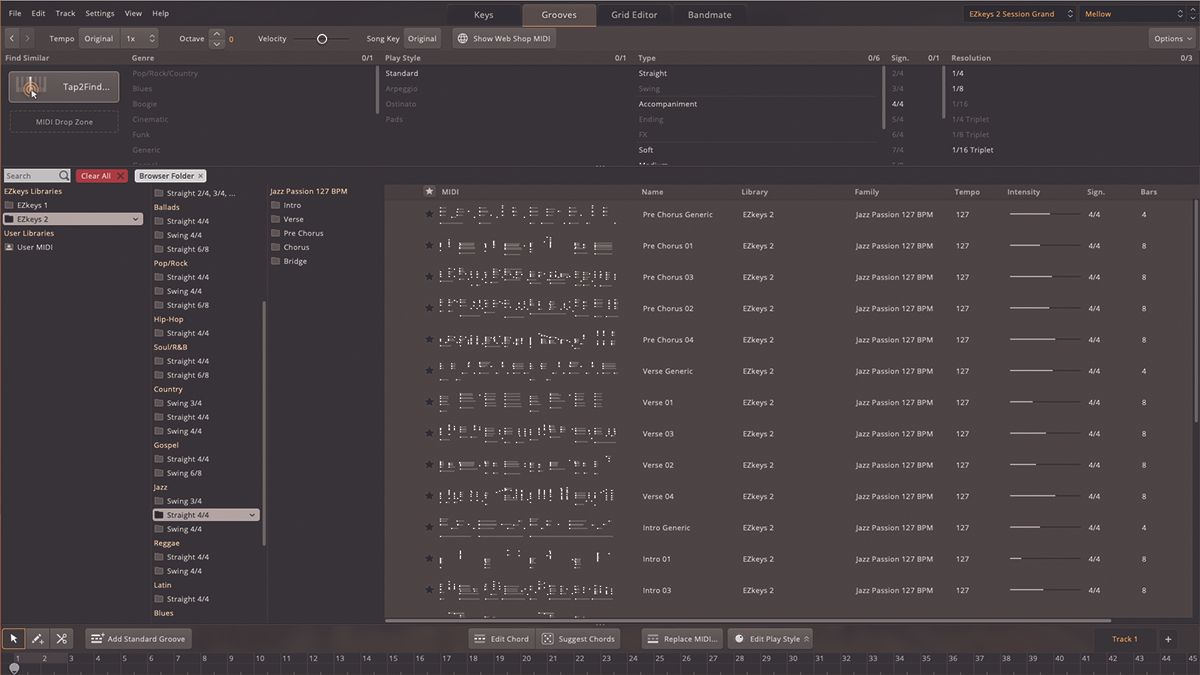Add a new track with plus icon
This screenshot has height=675, width=1200.
point(1167,639)
